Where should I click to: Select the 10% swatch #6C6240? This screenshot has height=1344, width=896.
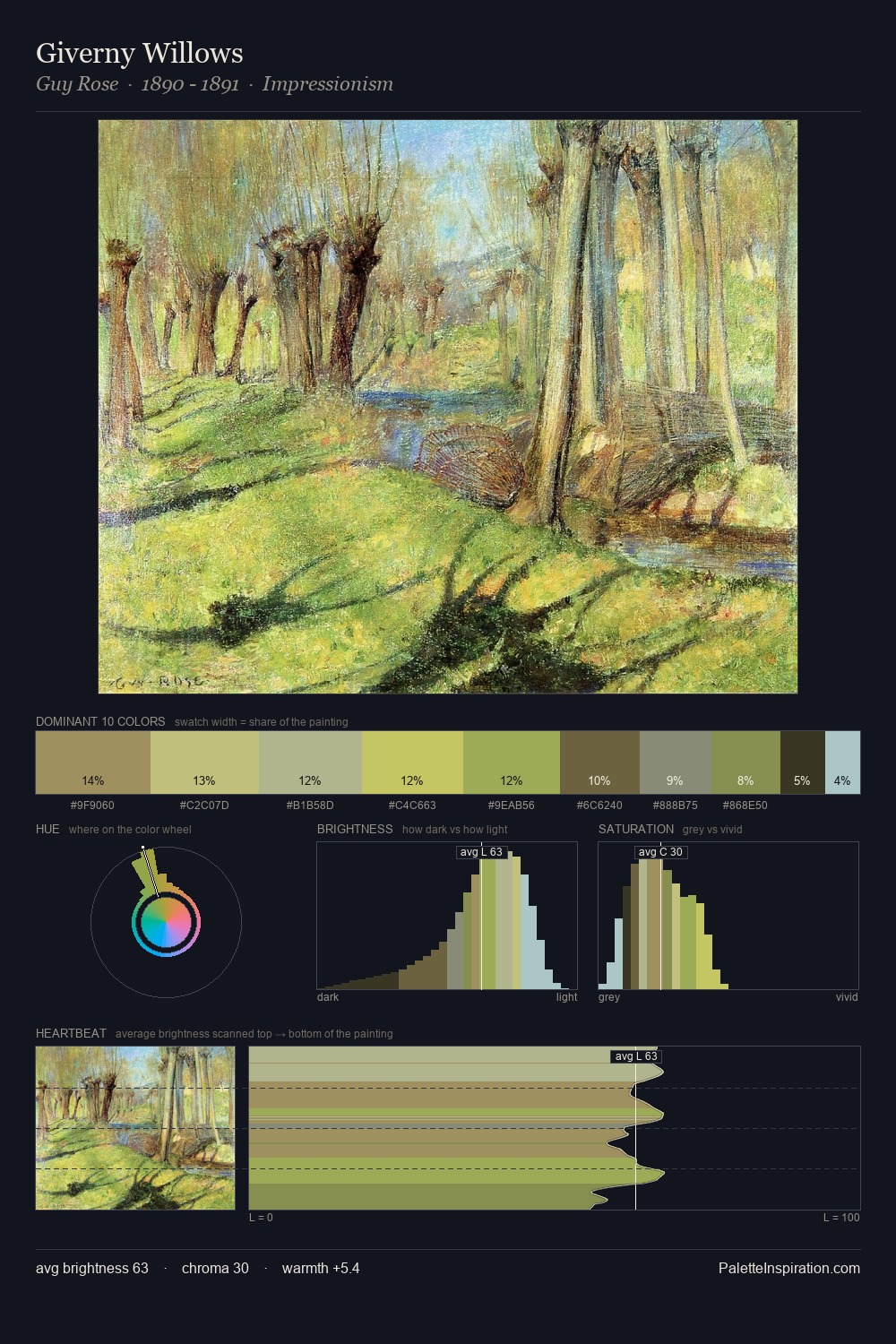[599, 762]
